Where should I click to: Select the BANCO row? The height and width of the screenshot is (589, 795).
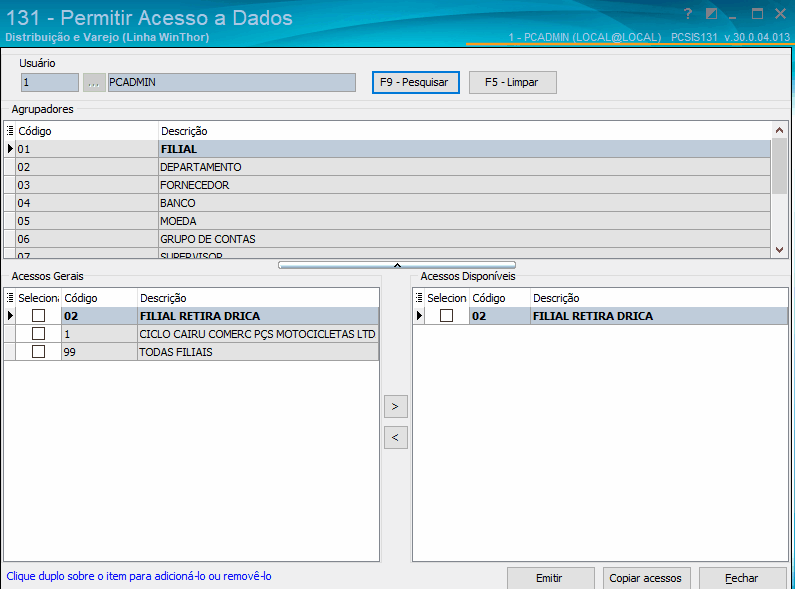click(x=388, y=203)
